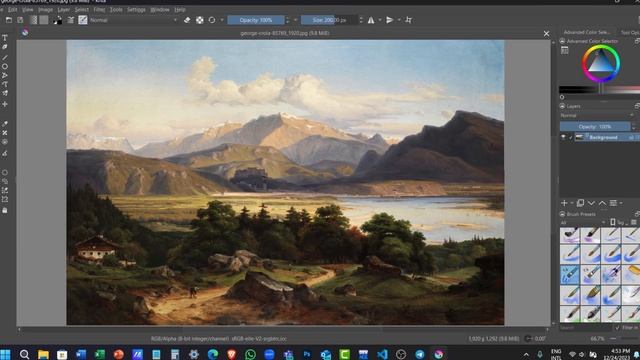Collapse the Brush Presets docker
Viewport: 640px width, 360px height.
(562, 214)
